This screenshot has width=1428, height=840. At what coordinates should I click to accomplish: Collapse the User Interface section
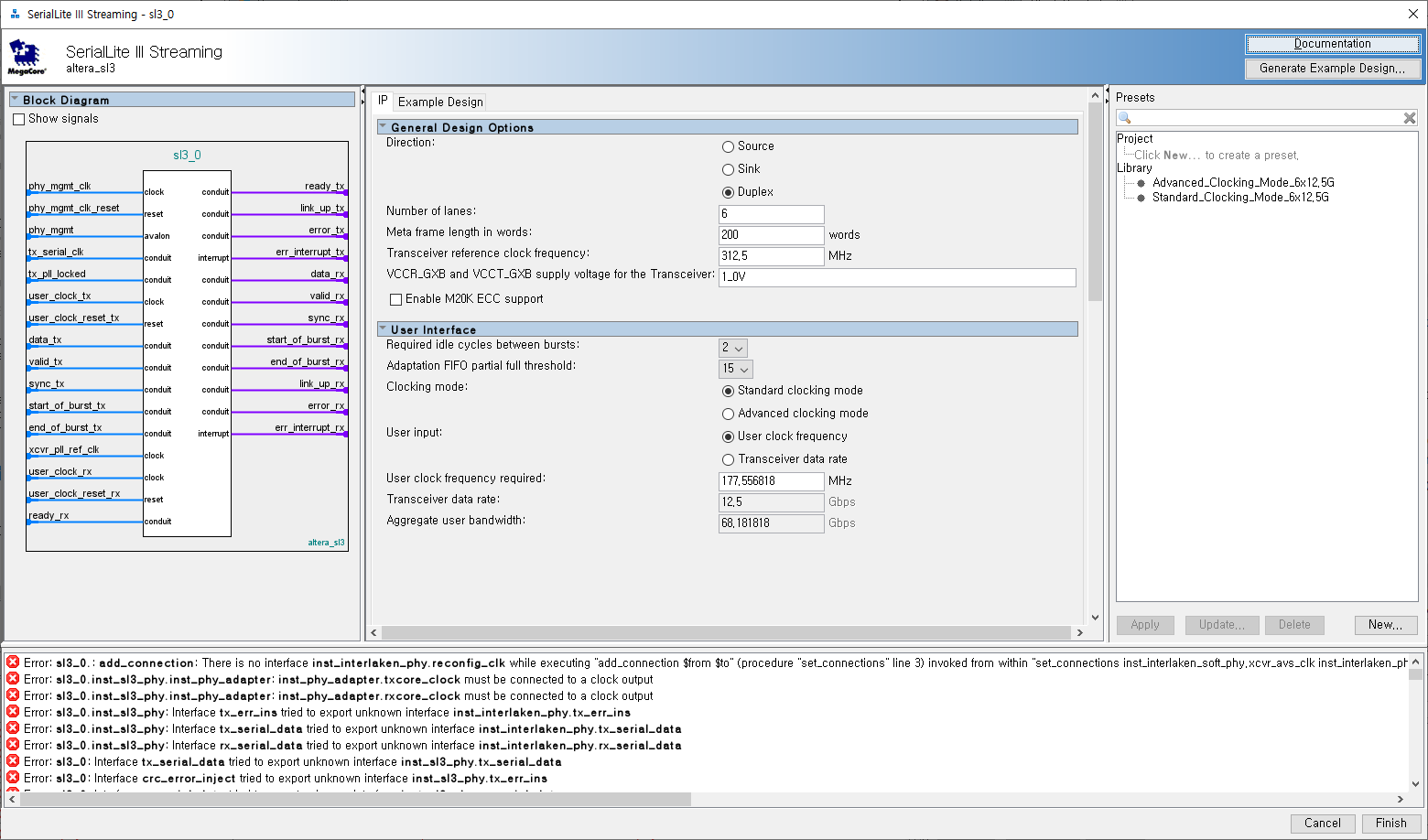click(x=384, y=329)
